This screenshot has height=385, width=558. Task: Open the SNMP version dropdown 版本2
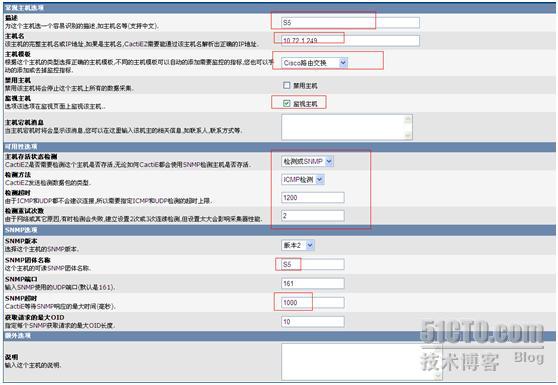298,245
